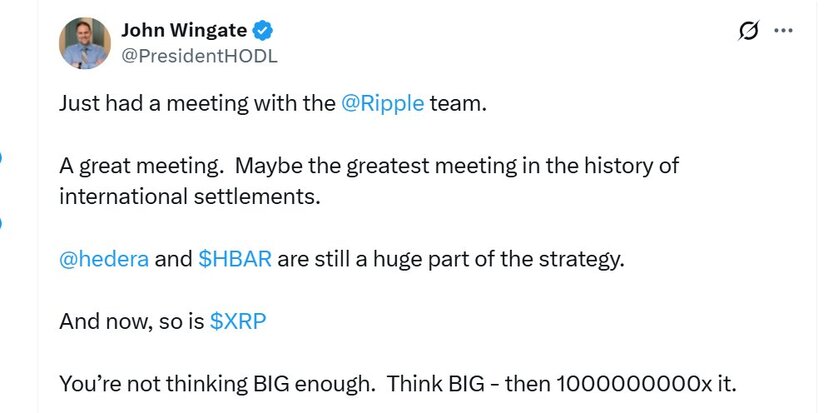This screenshot has height=413, width=838.
Task: Follow the @Ripple mention link
Action: click(x=382, y=103)
